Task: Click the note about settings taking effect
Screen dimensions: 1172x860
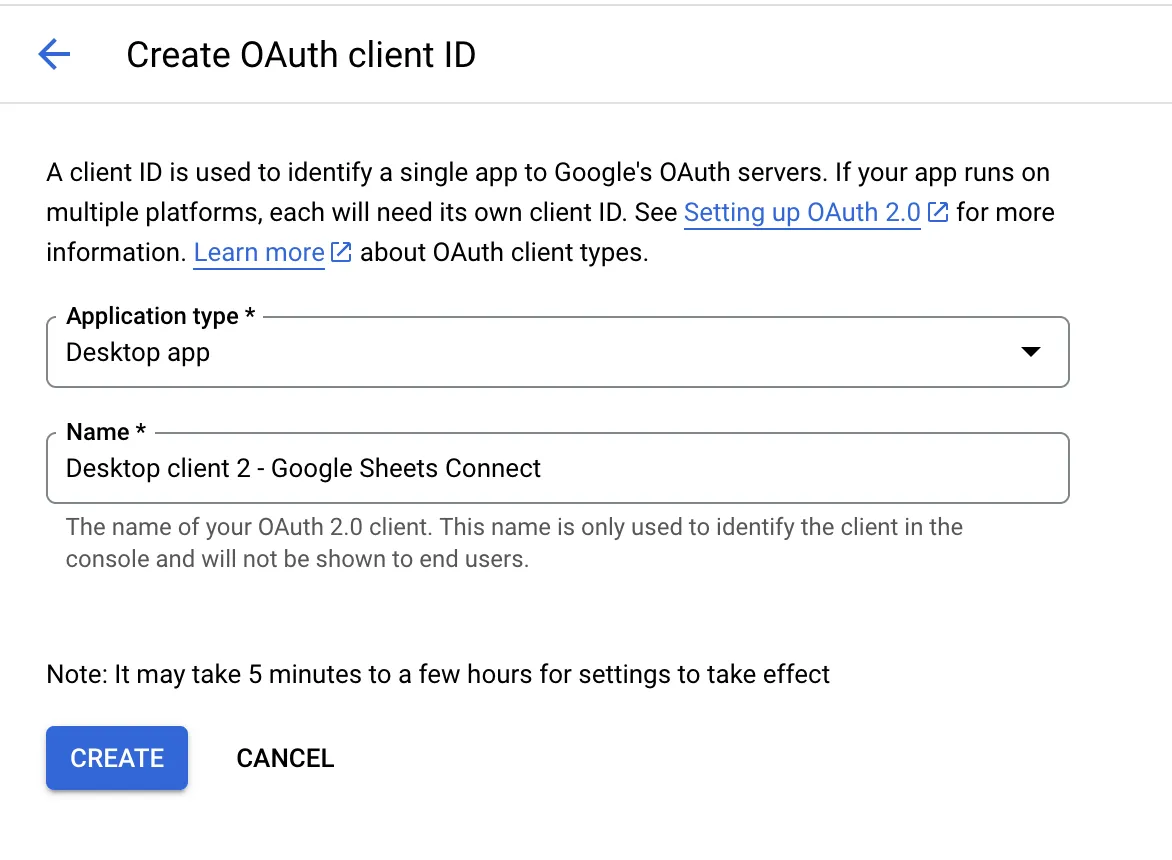Action: tap(438, 674)
